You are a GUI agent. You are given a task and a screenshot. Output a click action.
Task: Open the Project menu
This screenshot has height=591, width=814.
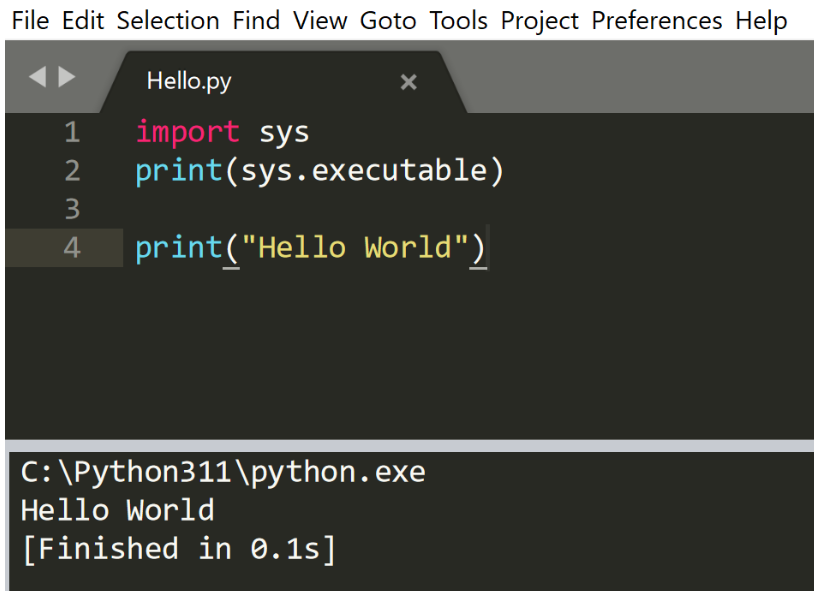(x=540, y=20)
